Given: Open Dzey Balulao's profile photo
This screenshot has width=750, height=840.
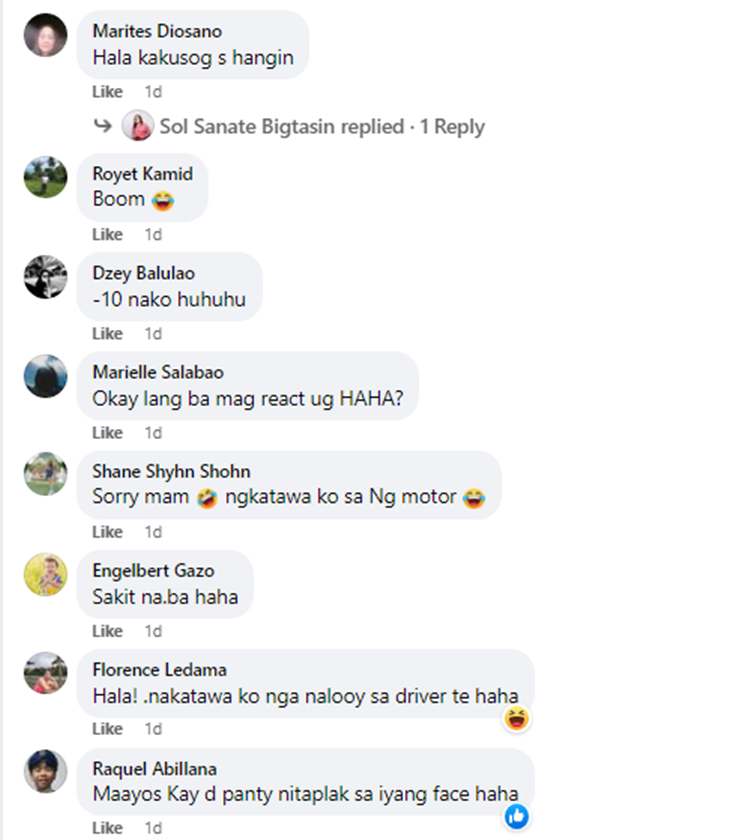Looking at the screenshot, I should (46, 277).
